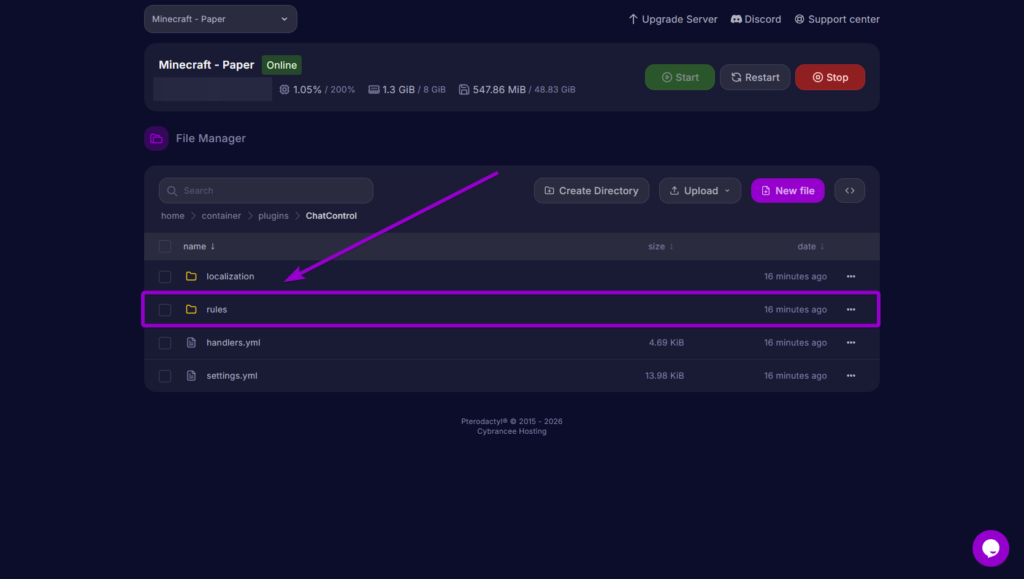Click the Support center globe icon
Screen dimensions: 1024x579
tap(798, 18)
